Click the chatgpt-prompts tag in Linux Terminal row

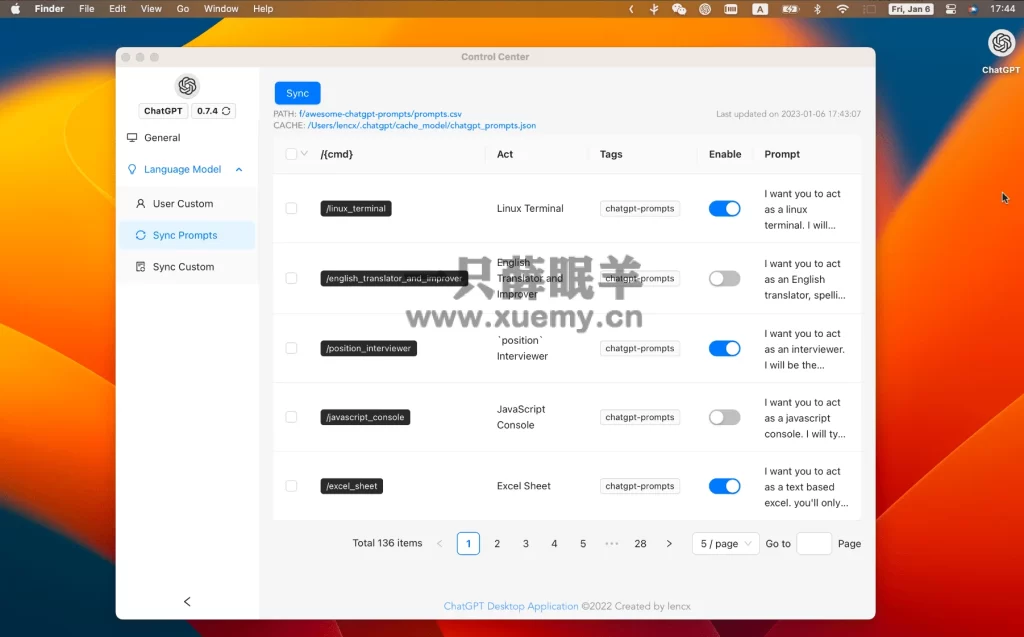[639, 208]
